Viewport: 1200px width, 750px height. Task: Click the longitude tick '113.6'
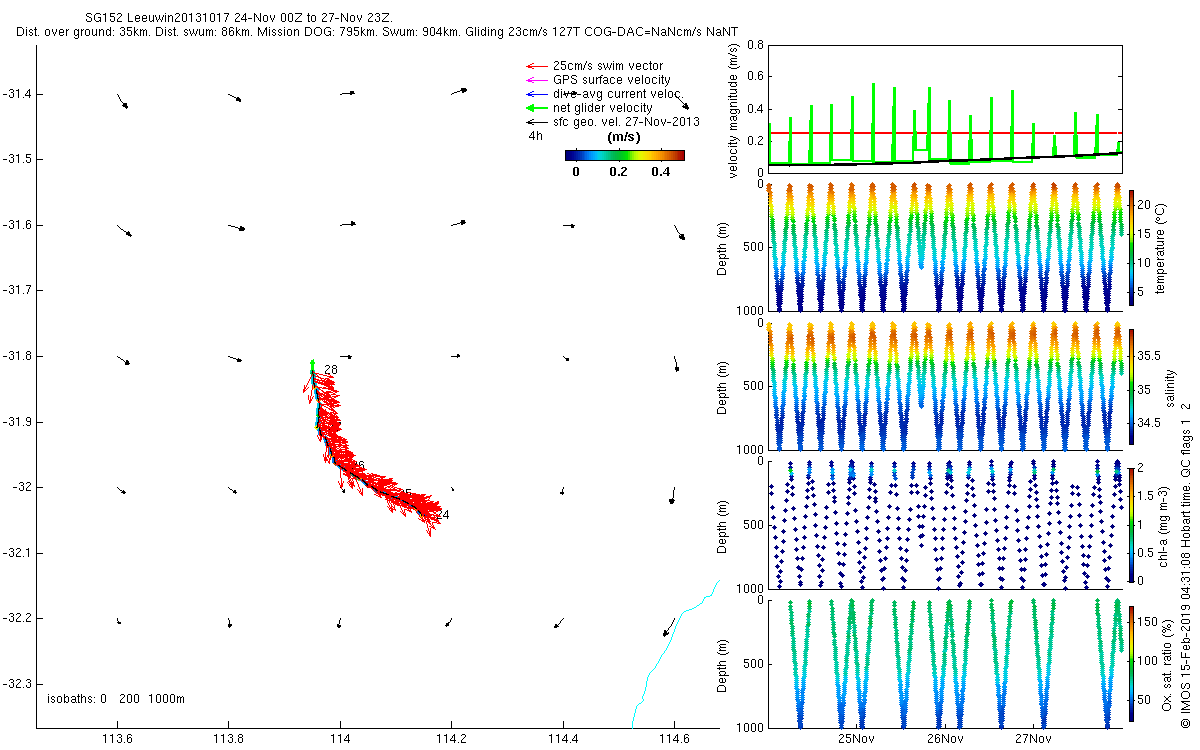(x=117, y=739)
